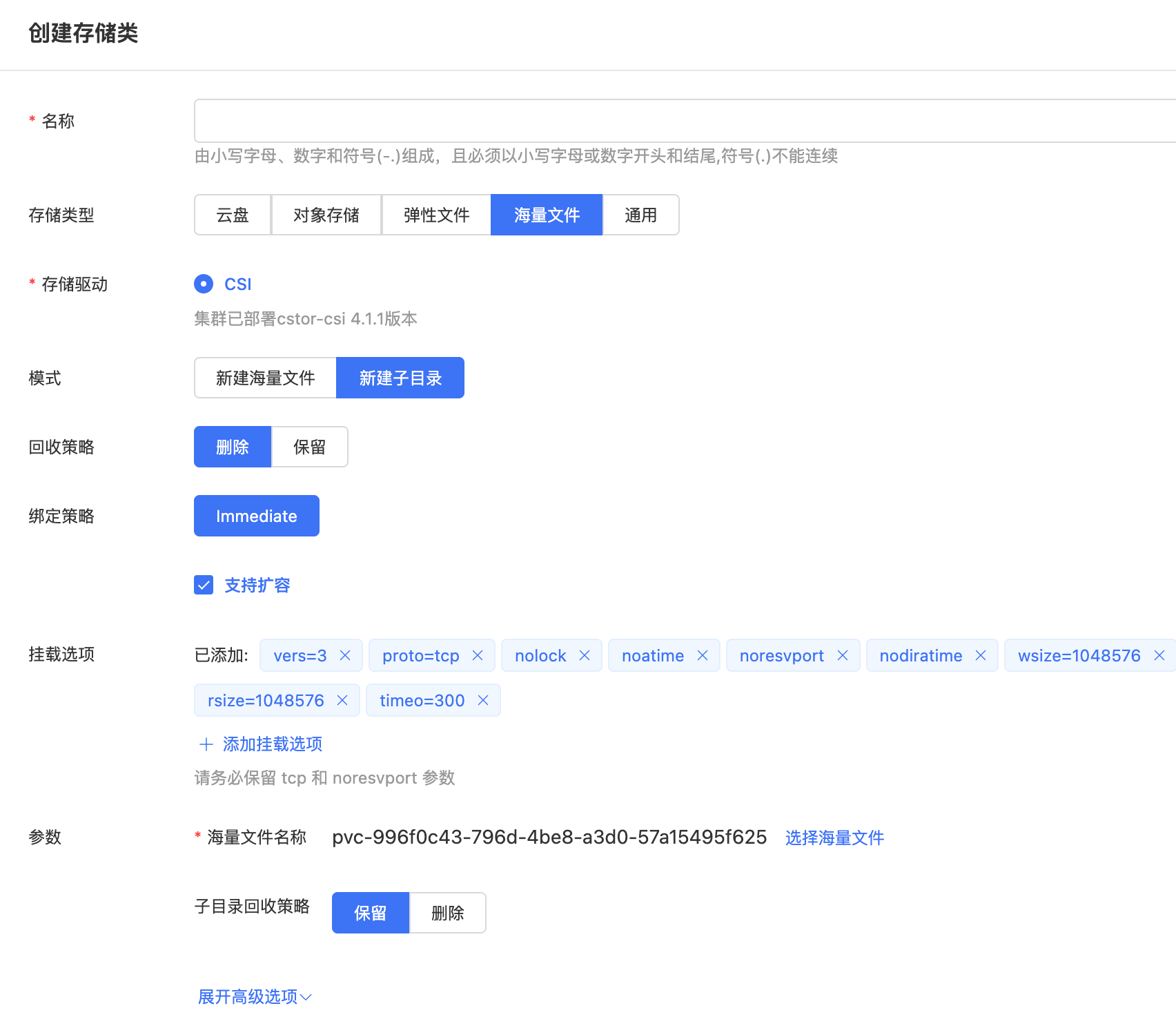Expand 展开高级选项 advanced options
The height and width of the screenshot is (1026, 1176).
pos(255,996)
